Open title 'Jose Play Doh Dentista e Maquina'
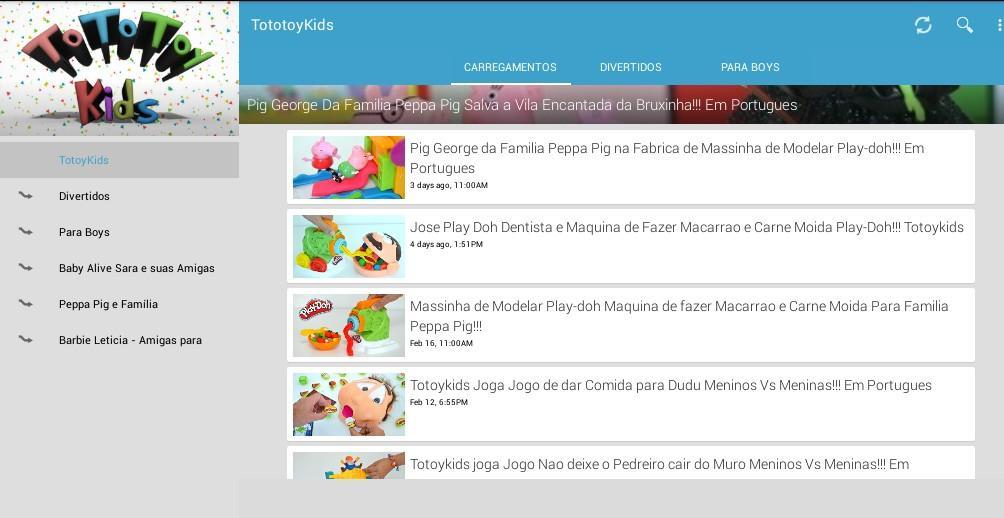The width and height of the screenshot is (1004, 518). tap(686, 227)
